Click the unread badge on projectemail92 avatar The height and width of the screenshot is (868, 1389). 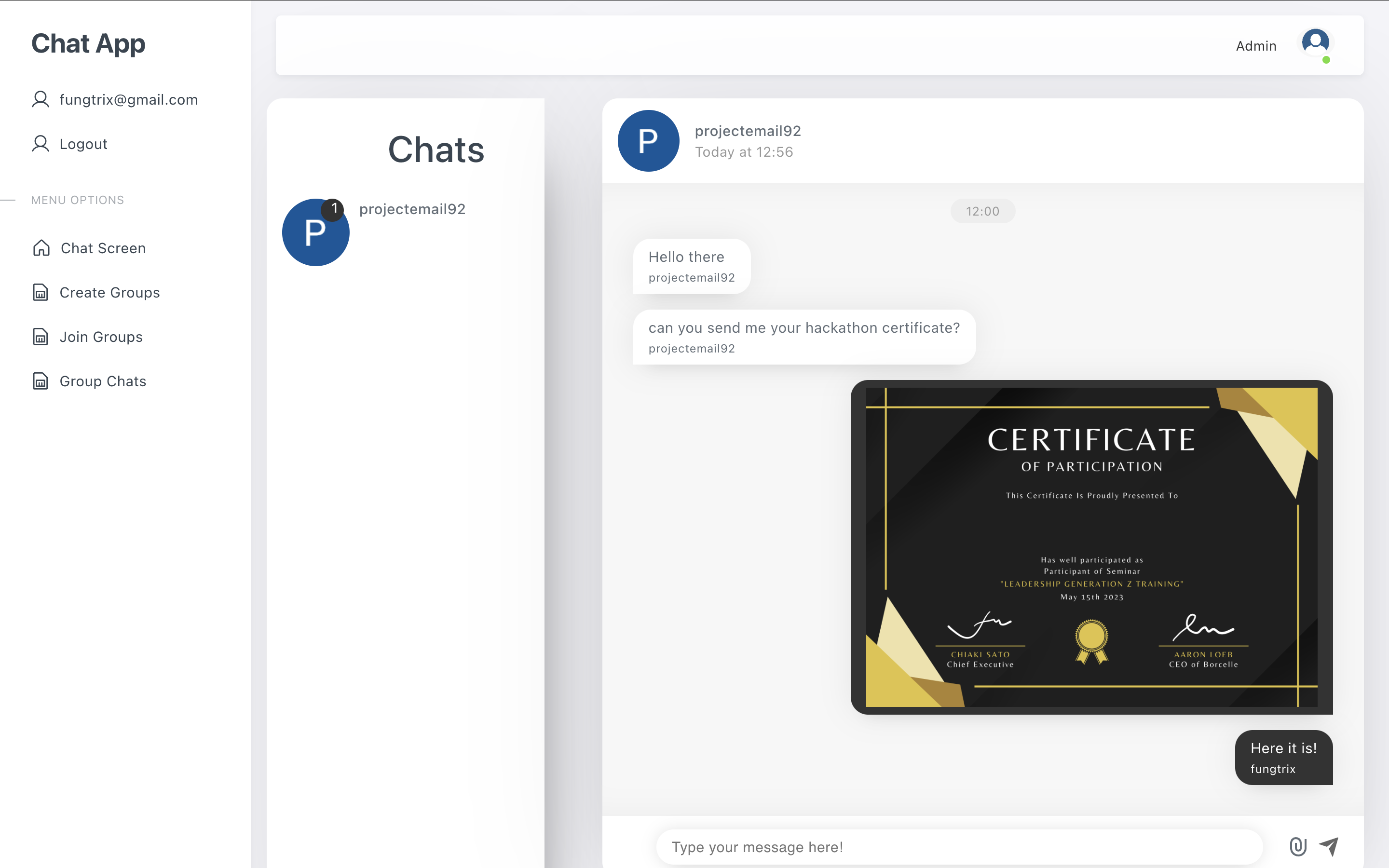point(333,210)
